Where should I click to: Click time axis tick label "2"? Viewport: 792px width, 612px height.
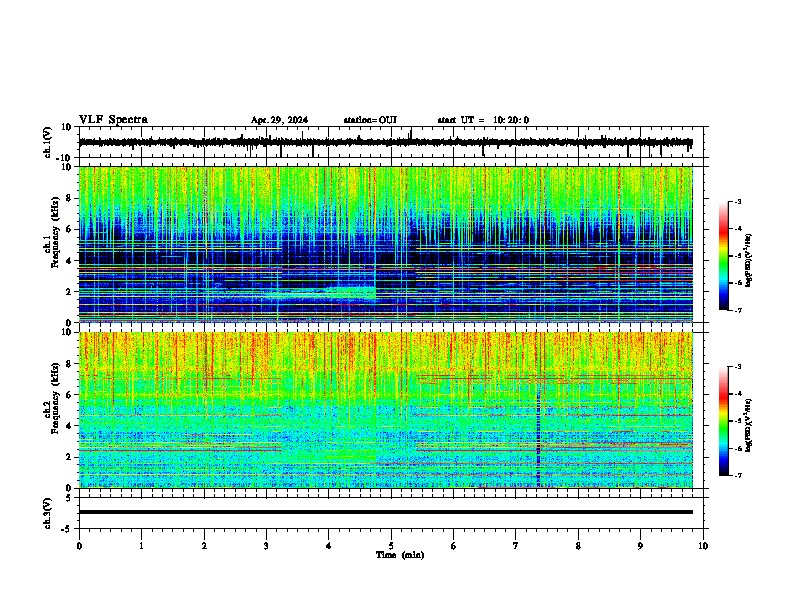[x=204, y=546]
